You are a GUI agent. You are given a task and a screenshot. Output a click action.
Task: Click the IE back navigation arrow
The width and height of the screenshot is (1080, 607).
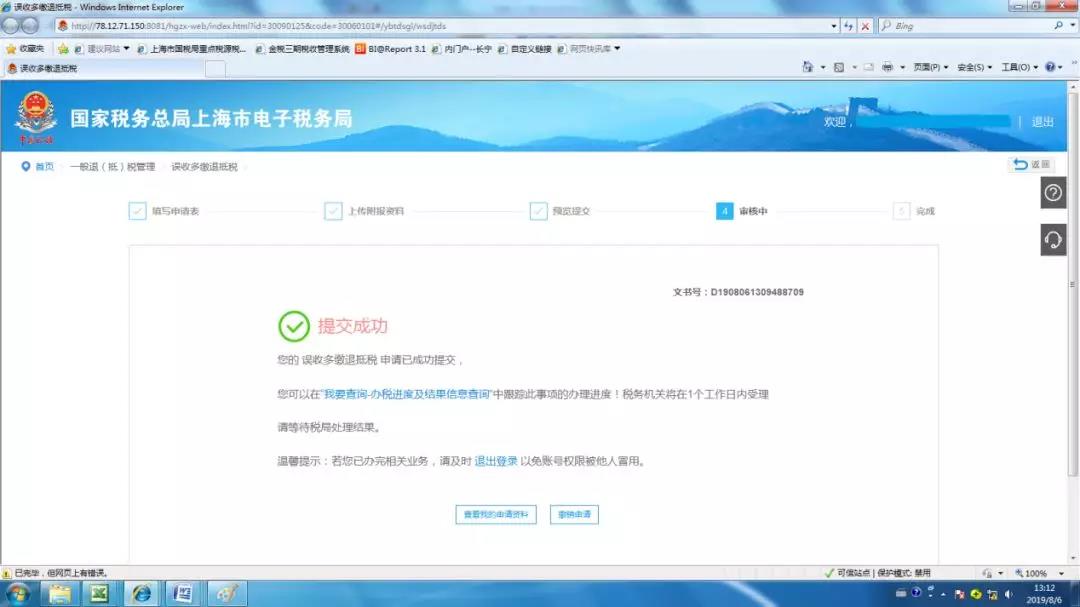coord(11,26)
